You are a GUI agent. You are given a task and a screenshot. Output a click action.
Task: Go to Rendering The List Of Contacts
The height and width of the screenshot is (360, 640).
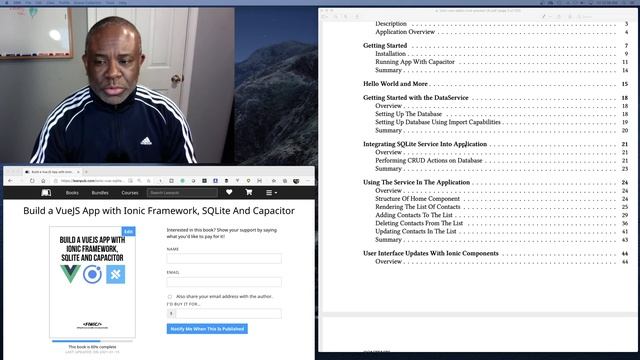click(418, 207)
